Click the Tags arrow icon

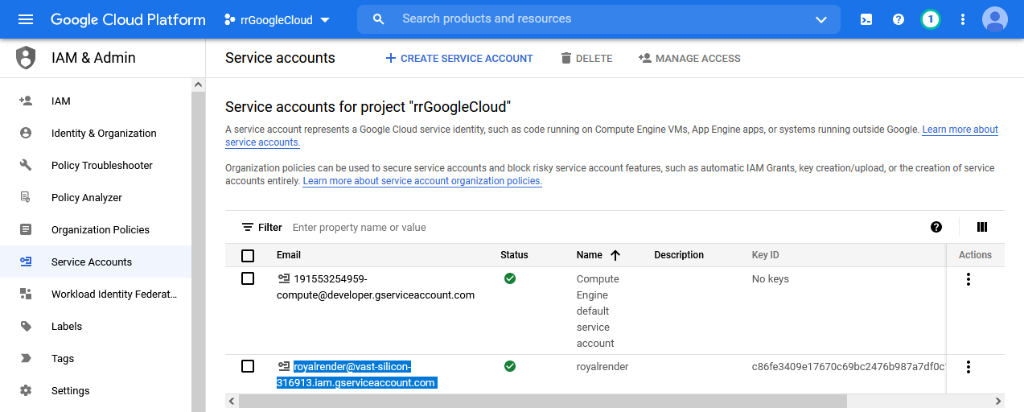25,358
